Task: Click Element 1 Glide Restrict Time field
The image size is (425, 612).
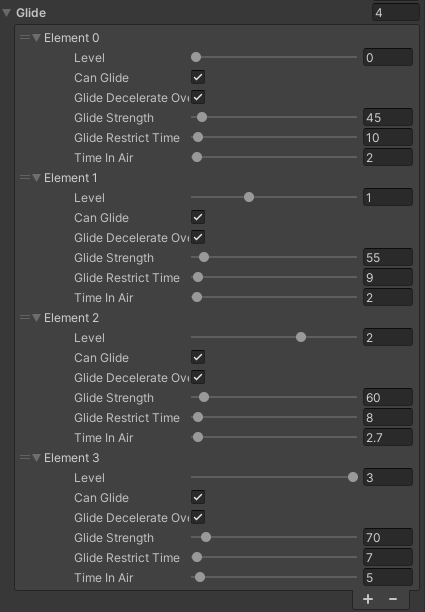Action: pyautogui.click(x=388, y=278)
